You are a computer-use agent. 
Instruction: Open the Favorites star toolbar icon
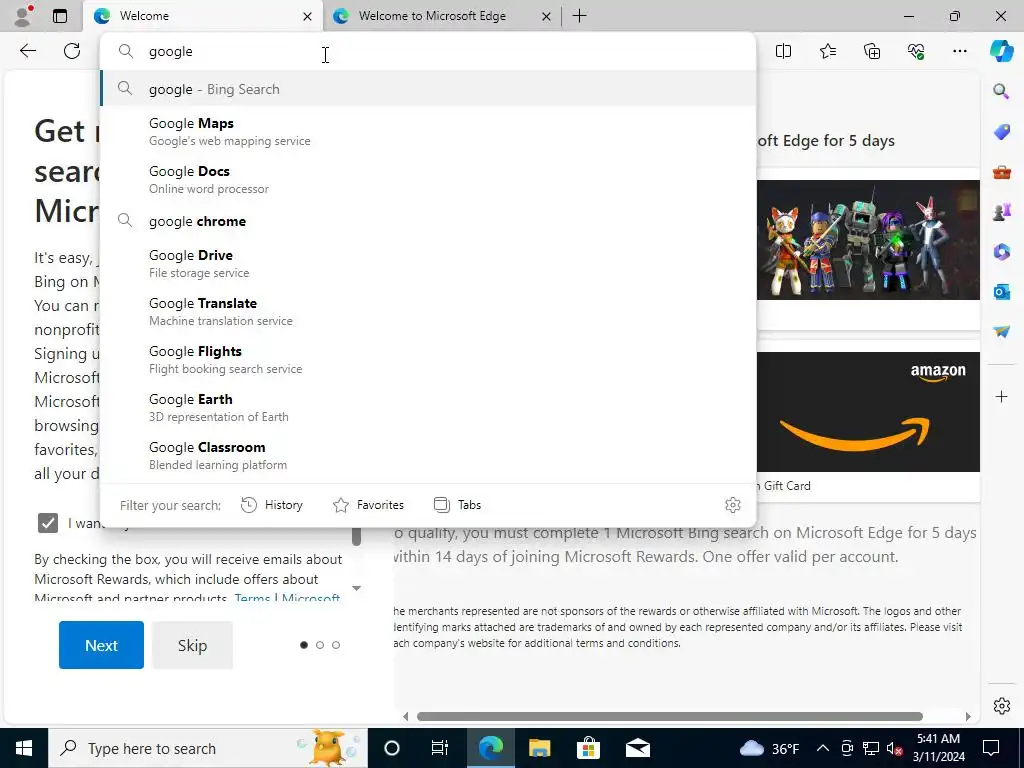click(x=827, y=51)
